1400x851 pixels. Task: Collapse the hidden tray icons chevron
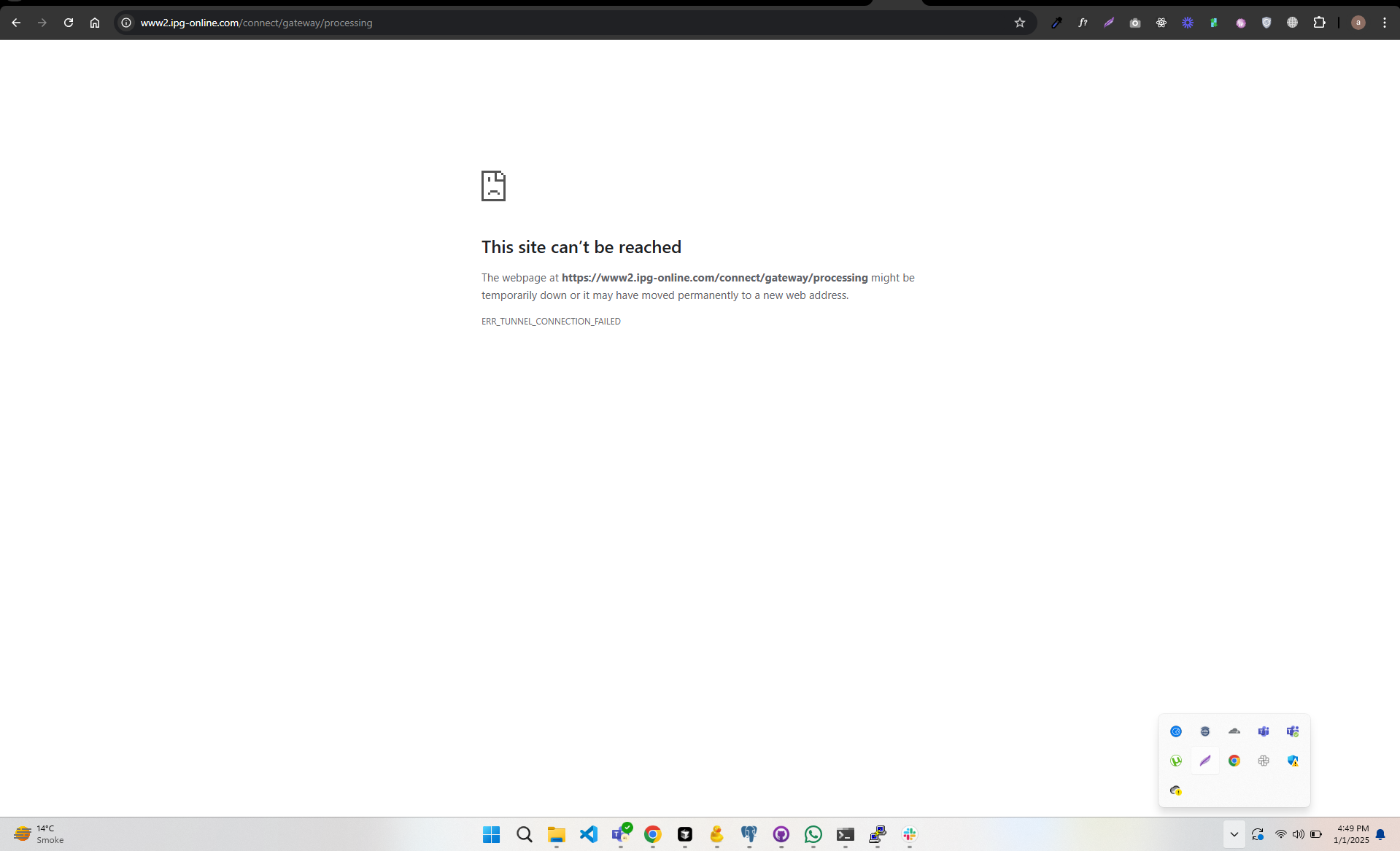point(1234,834)
